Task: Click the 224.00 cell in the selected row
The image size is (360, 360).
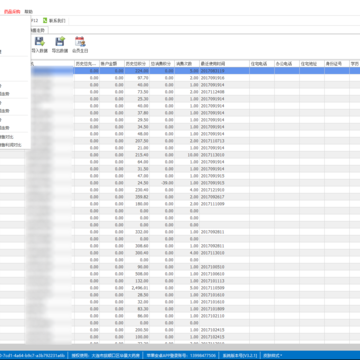Action: pos(137,71)
